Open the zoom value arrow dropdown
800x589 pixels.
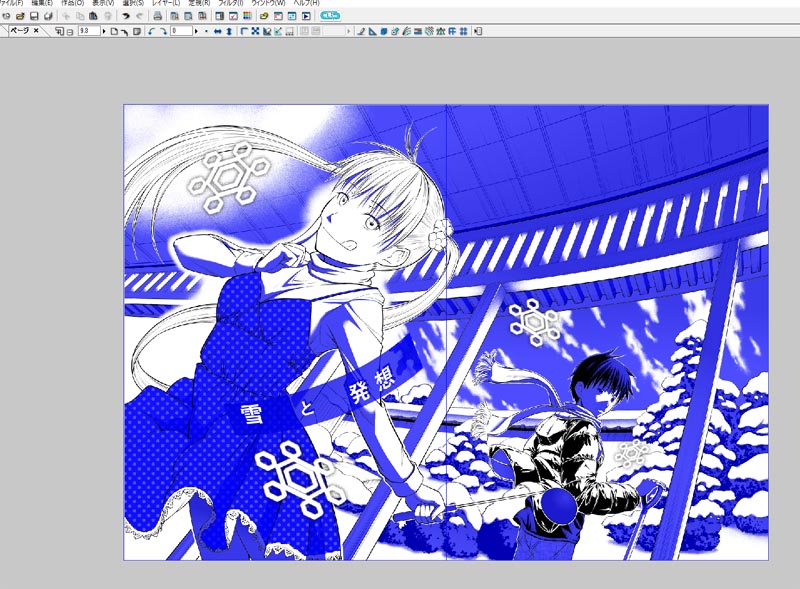pos(104,31)
